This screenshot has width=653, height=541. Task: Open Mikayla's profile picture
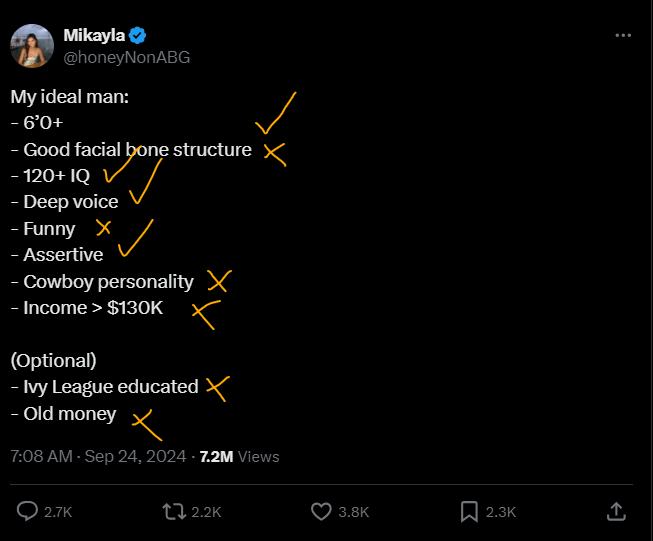pos(32,46)
